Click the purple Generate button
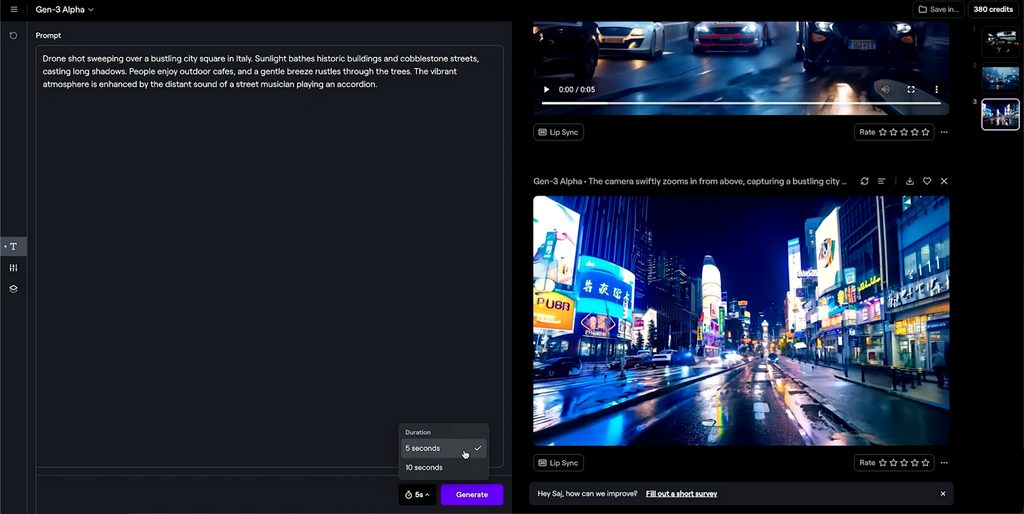 click(472, 494)
